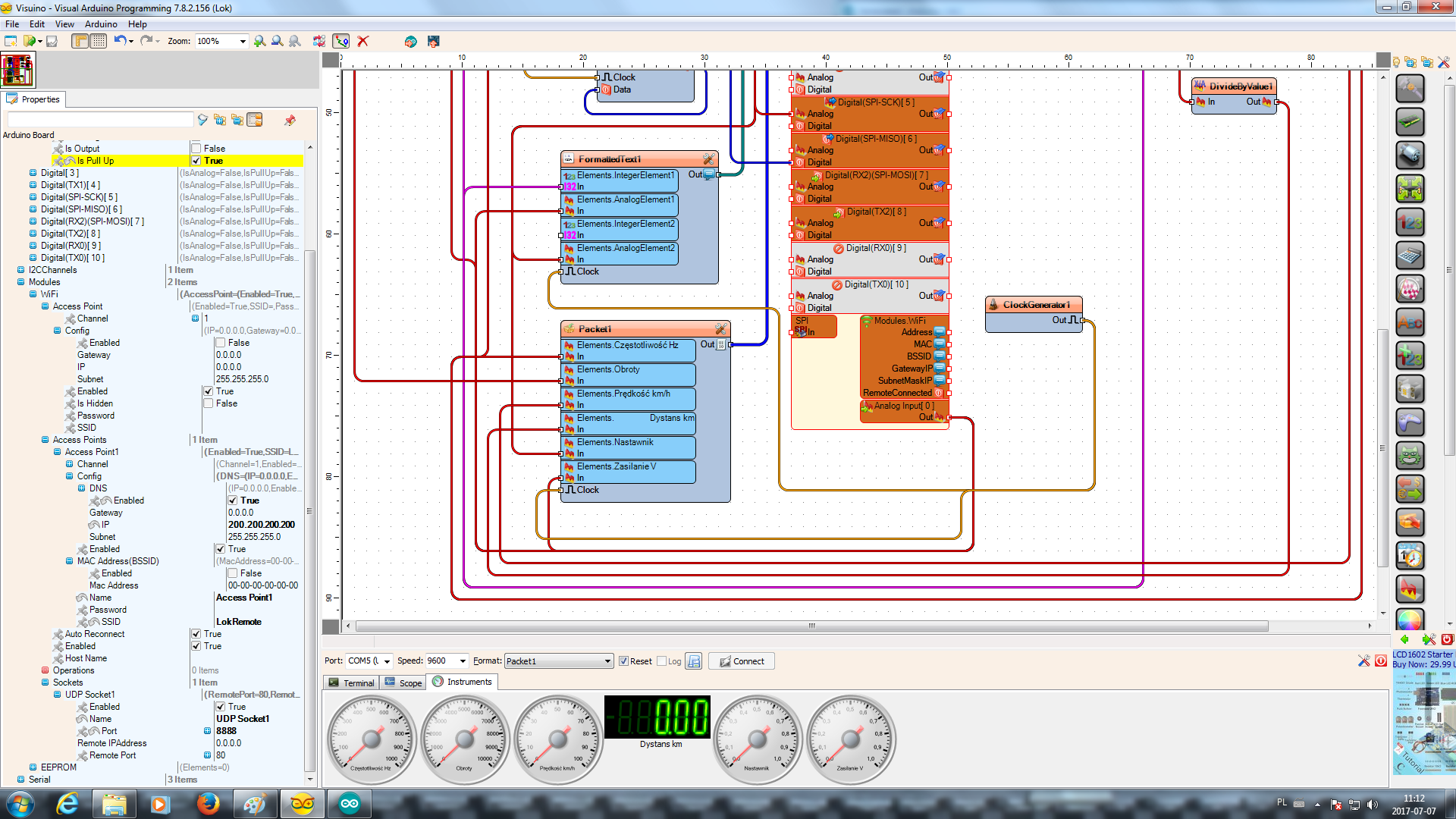Toggle the DNS Enabled checkbox

click(x=233, y=500)
